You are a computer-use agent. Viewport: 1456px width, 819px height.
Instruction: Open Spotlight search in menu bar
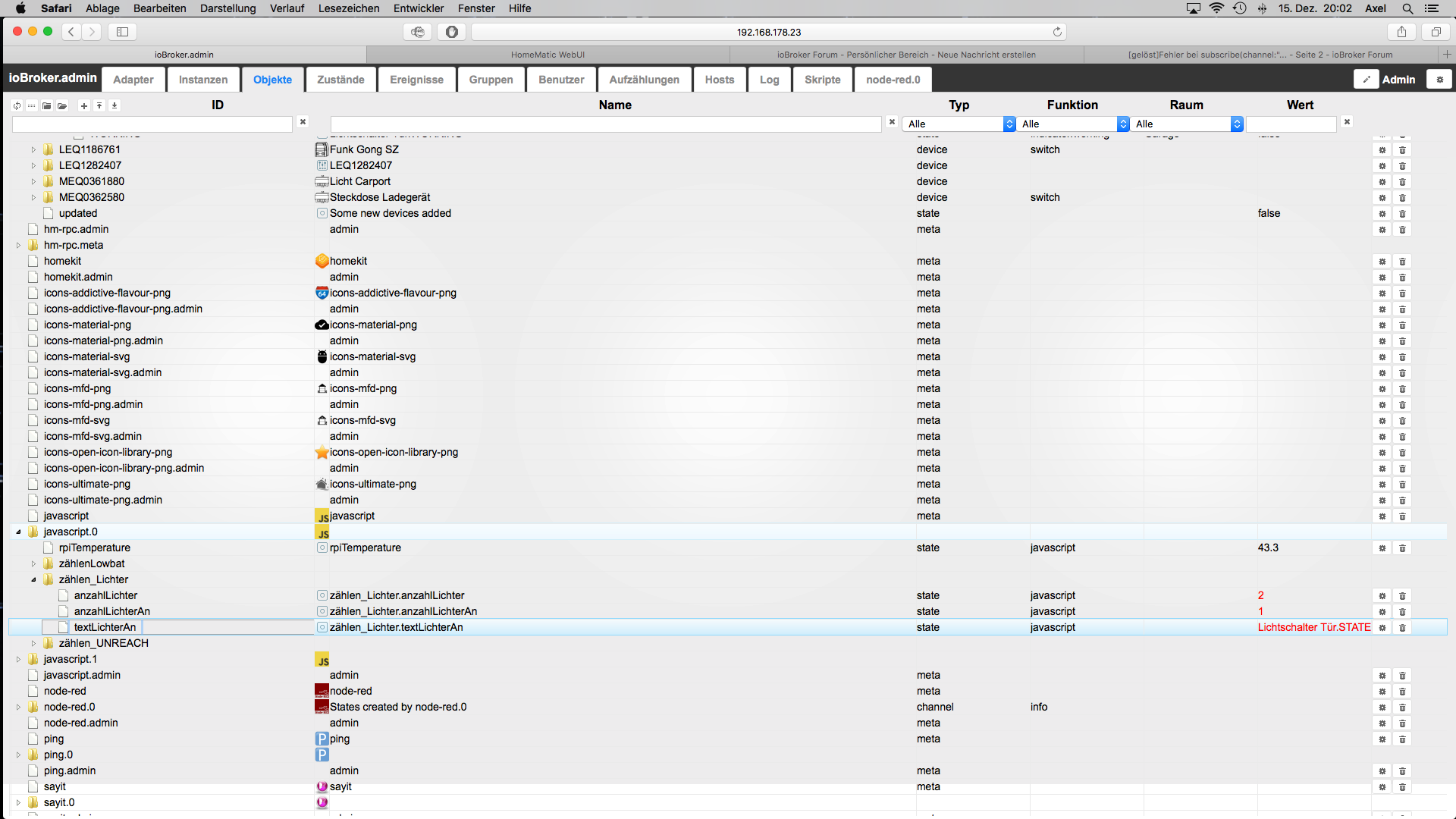tap(1407, 8)
